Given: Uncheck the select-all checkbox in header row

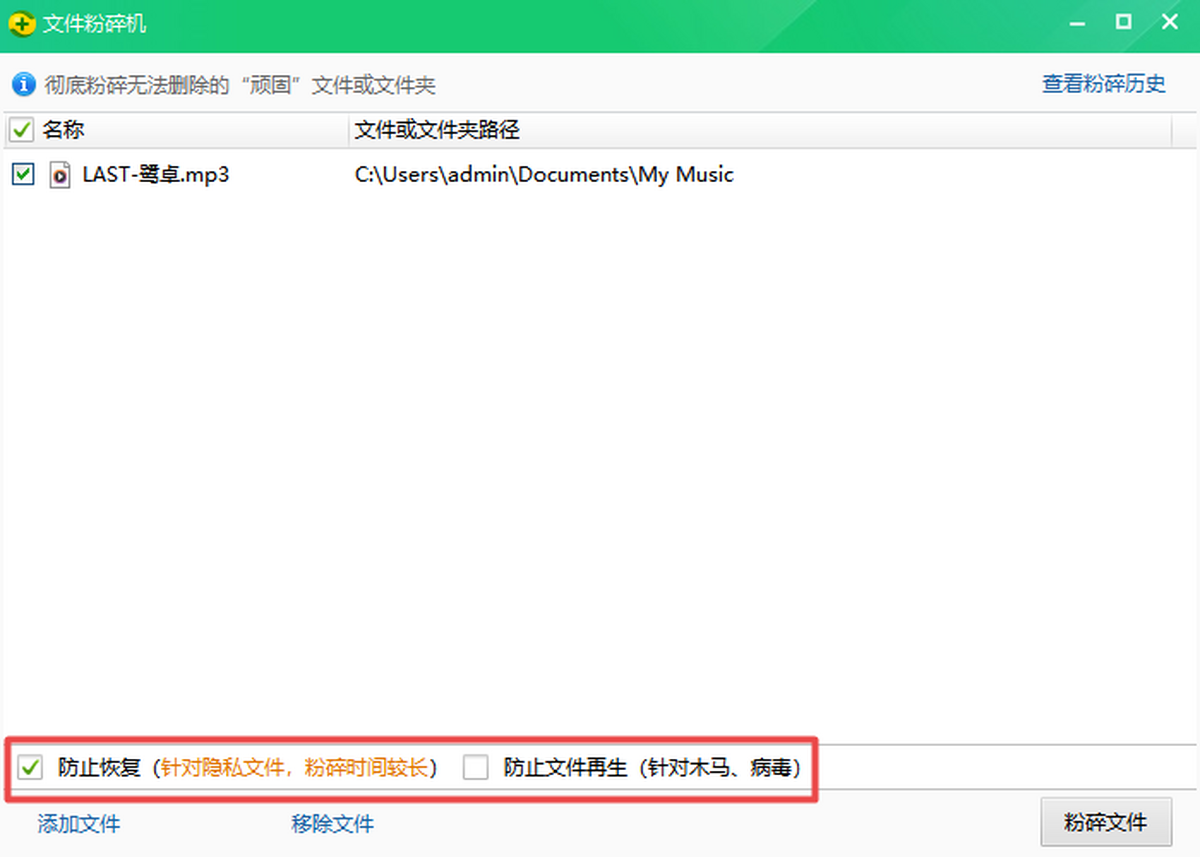Looking at the screenshot, I should pos(21,130).
